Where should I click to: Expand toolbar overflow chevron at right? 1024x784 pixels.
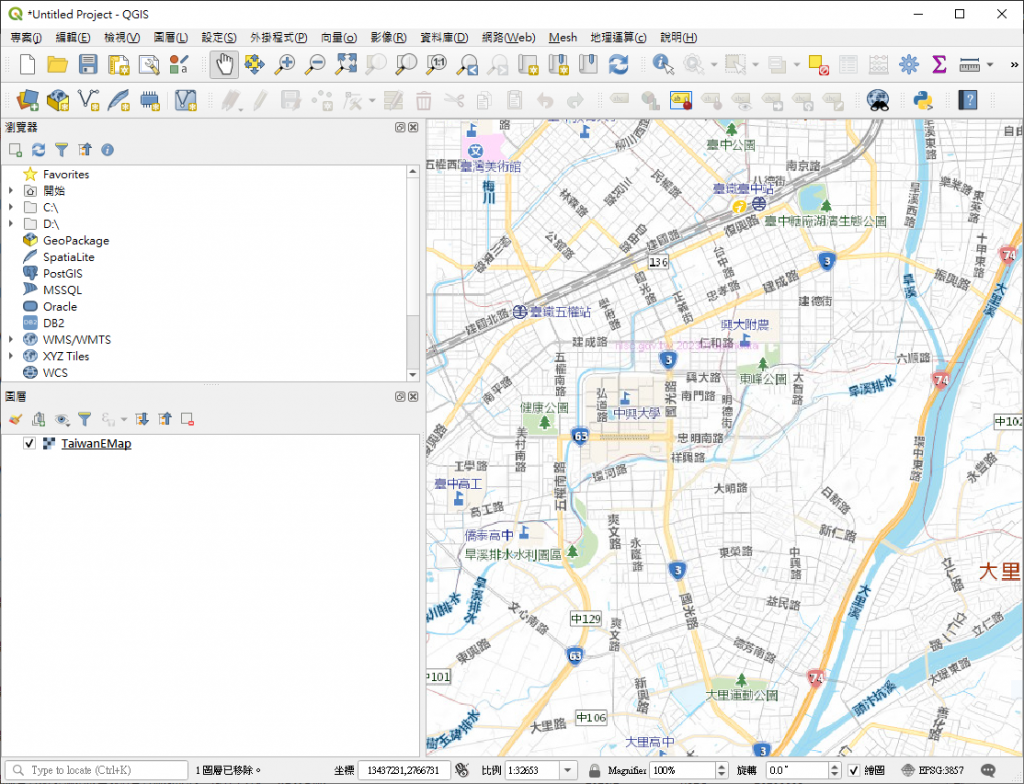(x=1014, y=64)
